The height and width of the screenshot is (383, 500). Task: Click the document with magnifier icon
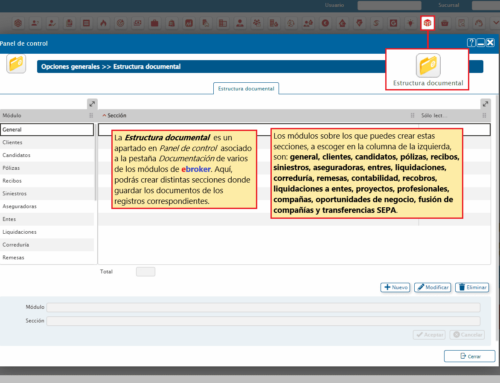462,23
